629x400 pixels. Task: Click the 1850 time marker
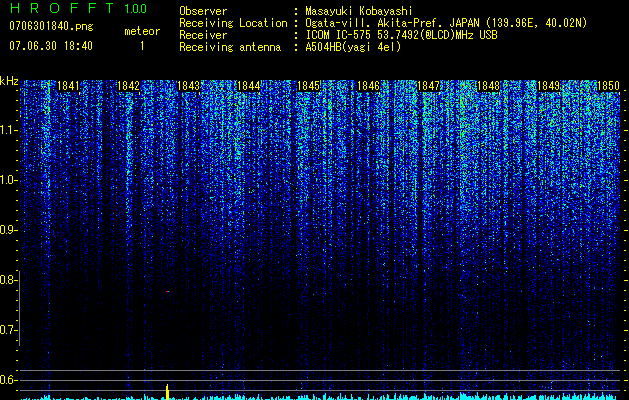pos(609,86)
